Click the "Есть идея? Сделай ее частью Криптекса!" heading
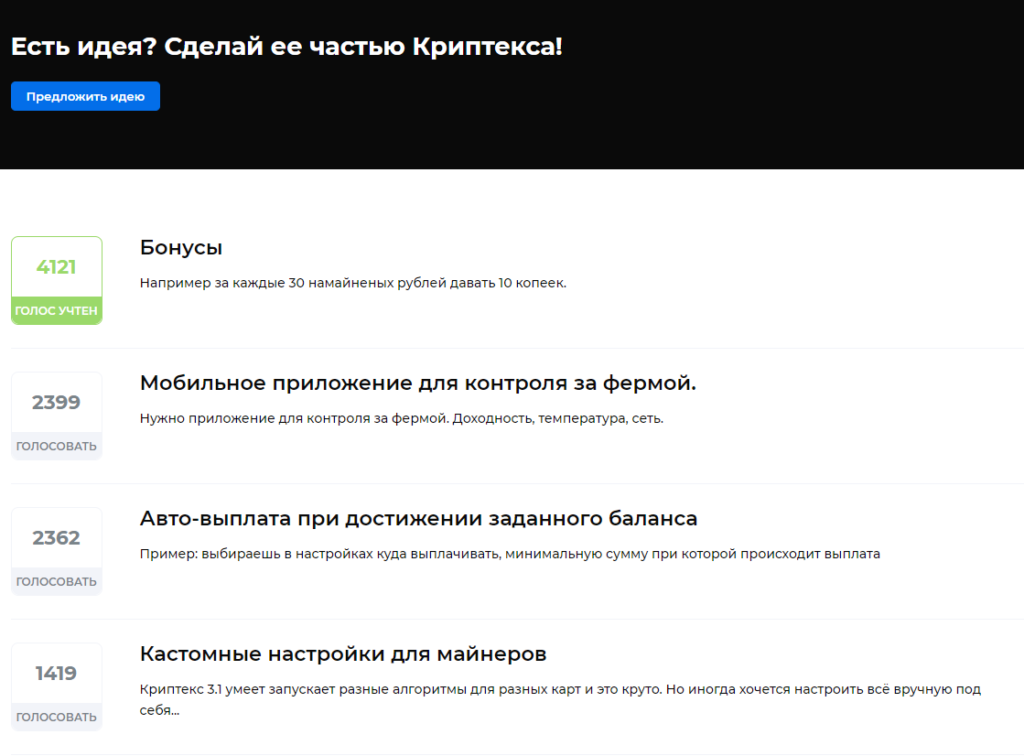Image resolution: width=1024 pixels, height=756 pixels. (287, 46)
